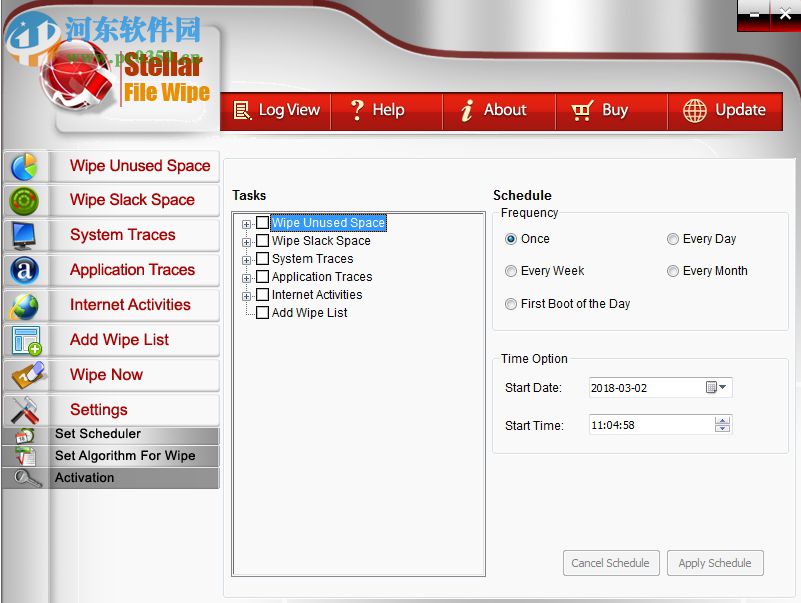Click the green Wipe Slack Space icon
801x603 pixels.
pos(24,201)
